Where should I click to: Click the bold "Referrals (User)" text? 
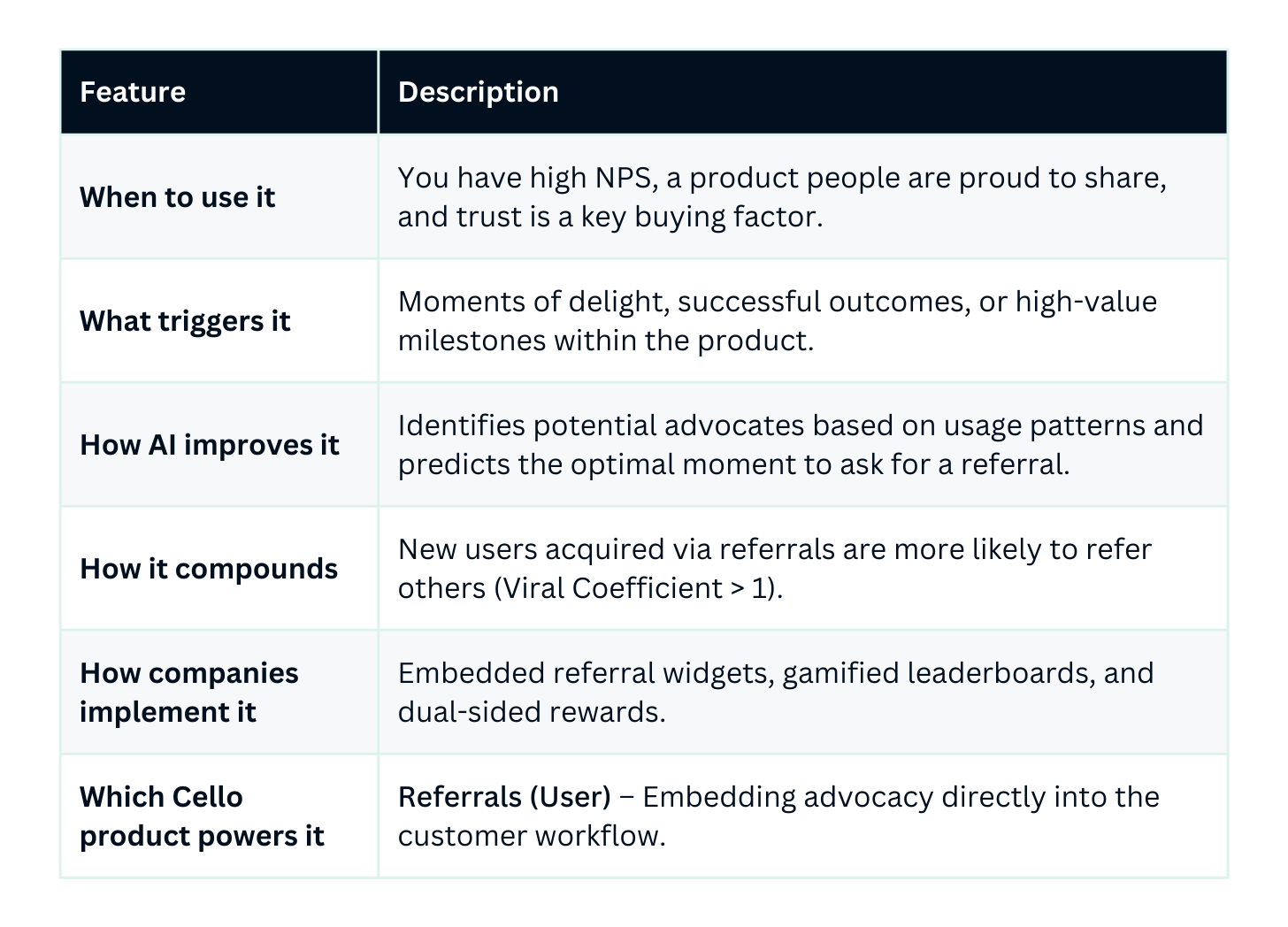[504, 797]
